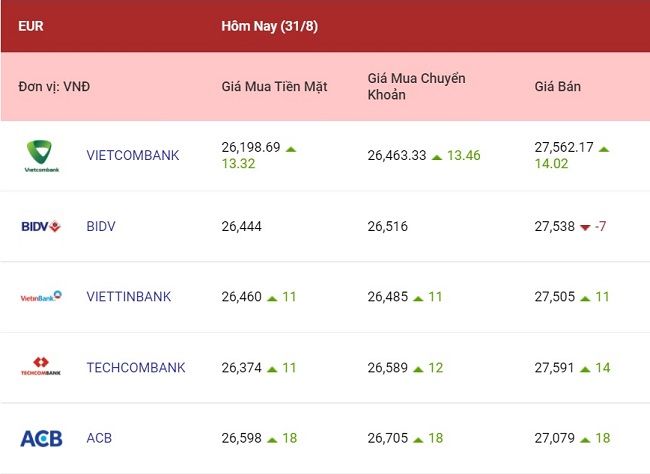The height and width of the screenshot is (474, 650).
Task: Select the Hôm Nay (31/8) header
Action: point(269,26)
